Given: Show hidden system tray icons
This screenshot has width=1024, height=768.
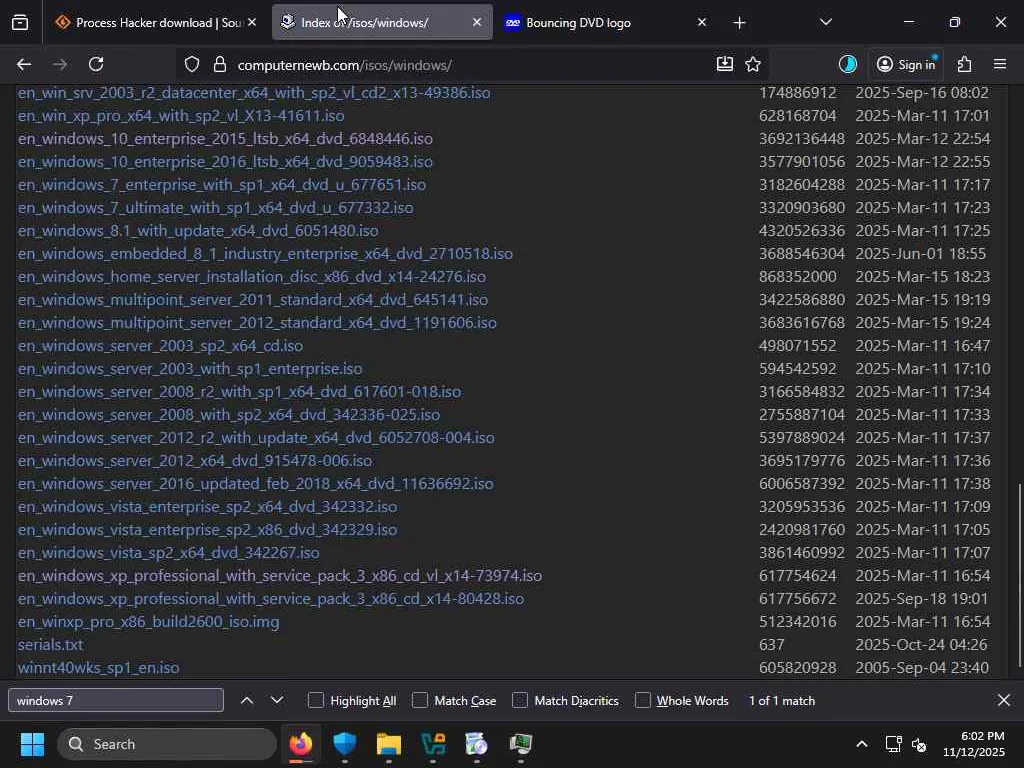Looking at the screenshot, I should point(862,744).
